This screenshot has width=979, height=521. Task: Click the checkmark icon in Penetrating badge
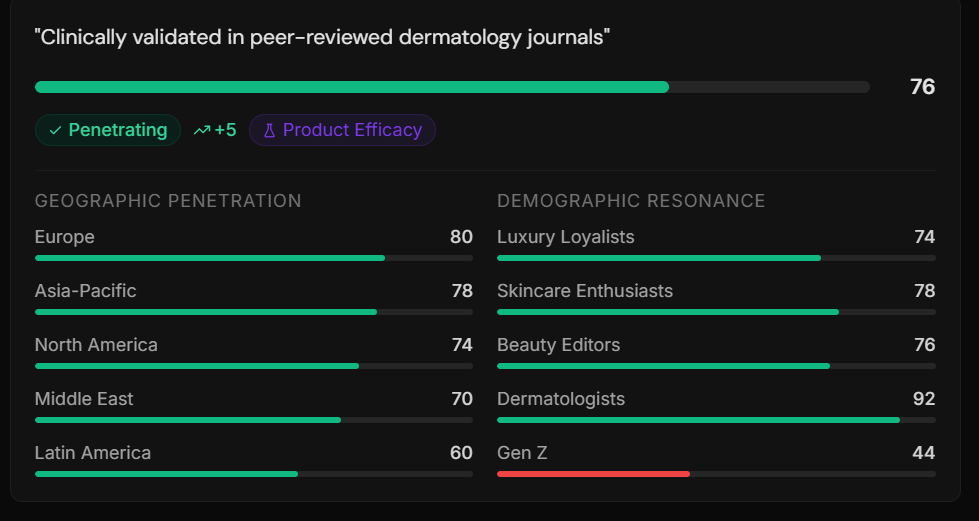pyautogui.click(x=55, y=131)
